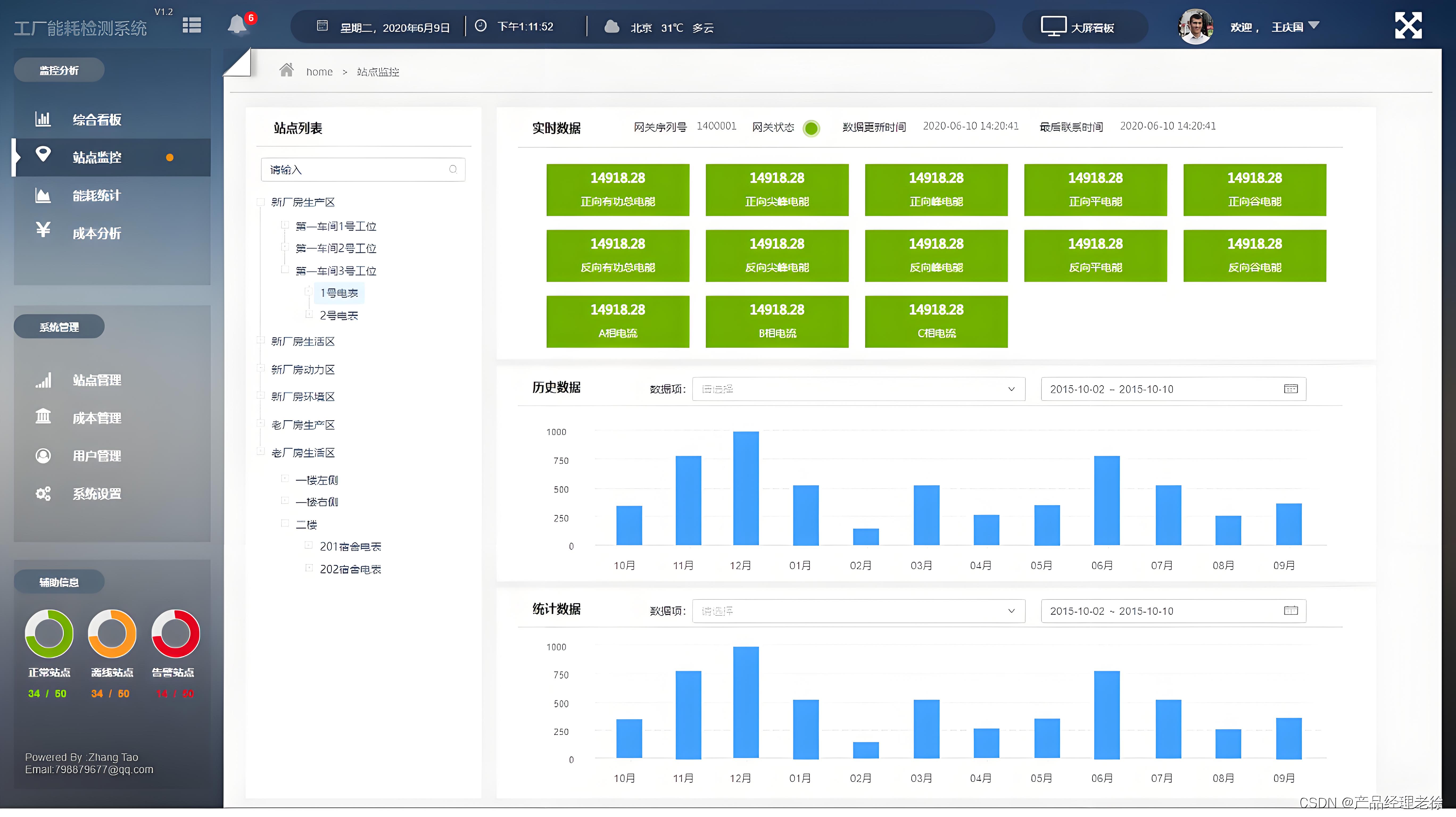Click the map pin icon for 站点监控
Screen dimensions: 1456x817
click(43, 154)
